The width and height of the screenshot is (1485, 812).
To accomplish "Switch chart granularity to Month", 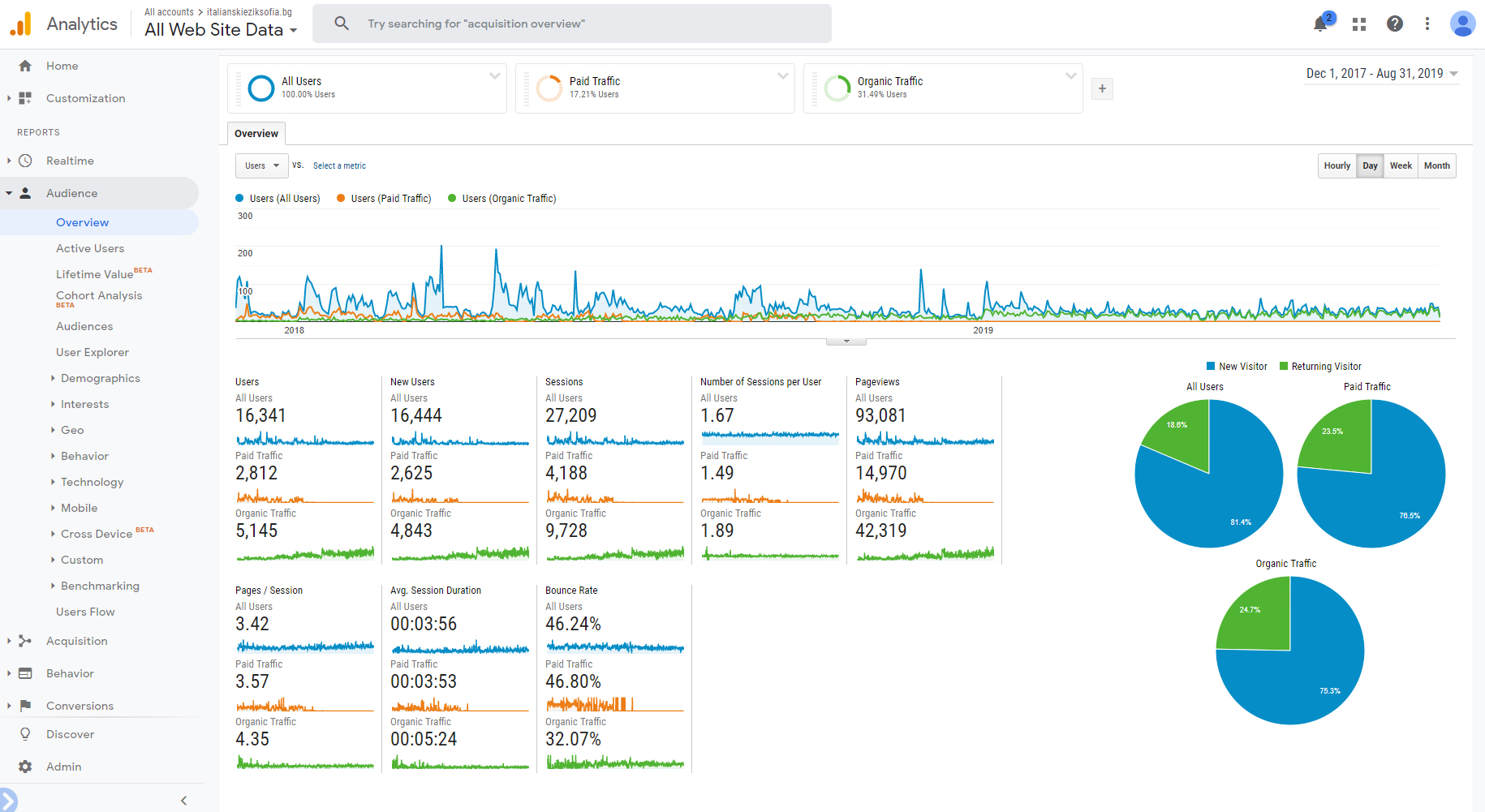I will point(1436,165).
